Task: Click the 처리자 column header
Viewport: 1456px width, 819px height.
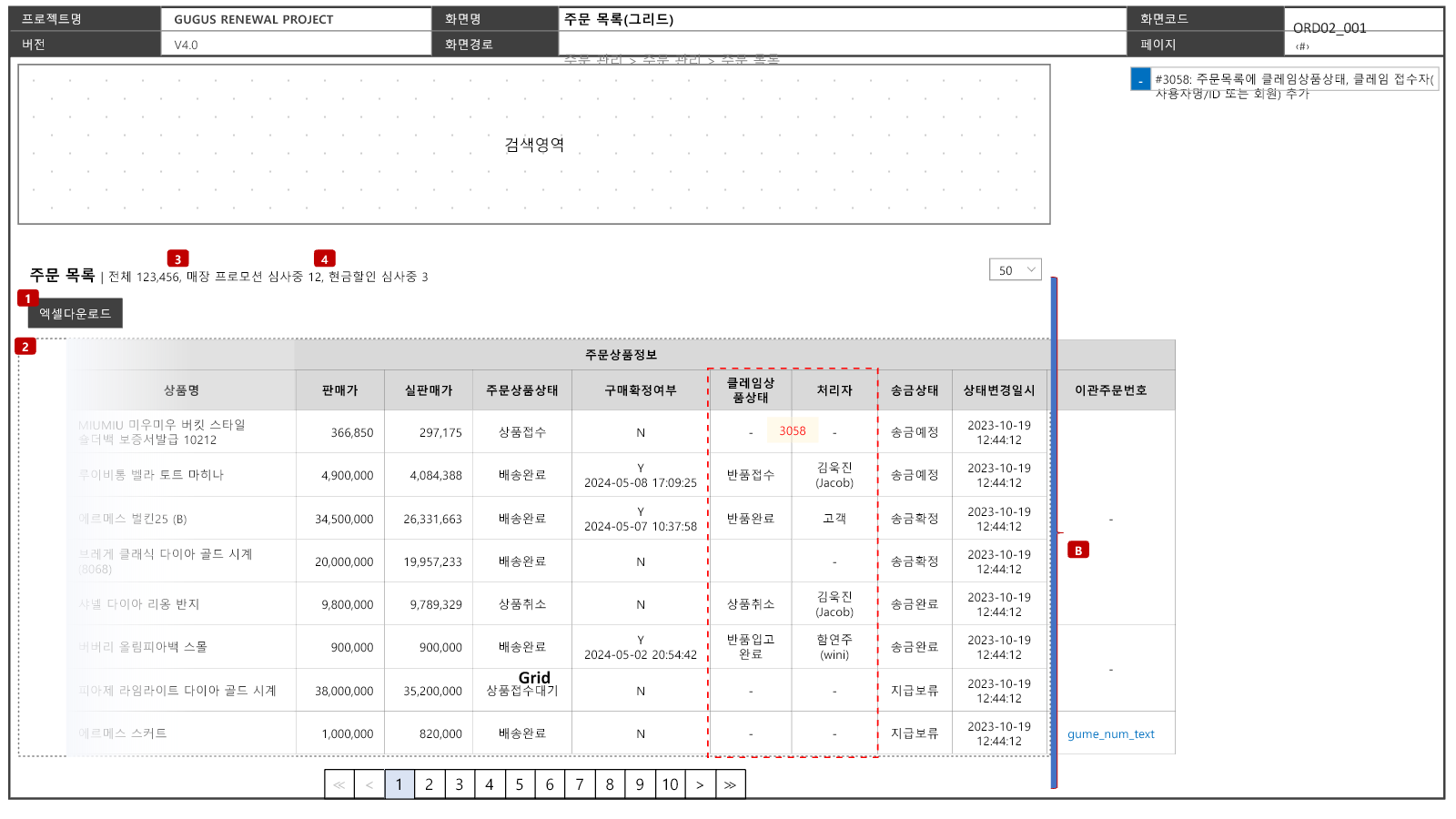Action: [834, 390]
